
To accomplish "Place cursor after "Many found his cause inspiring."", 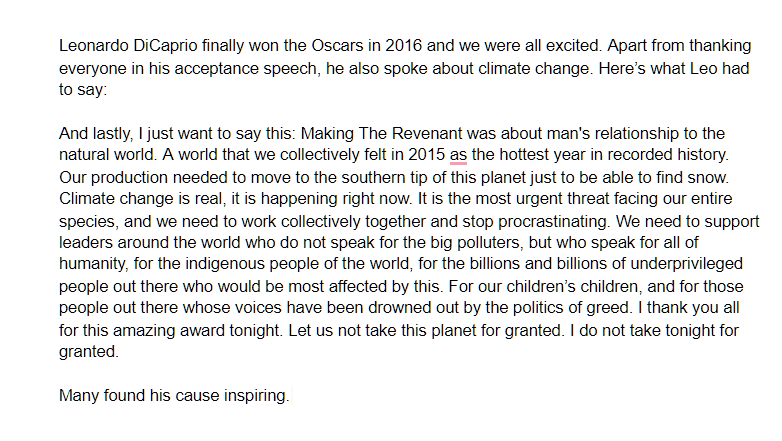I will point(290,396).
